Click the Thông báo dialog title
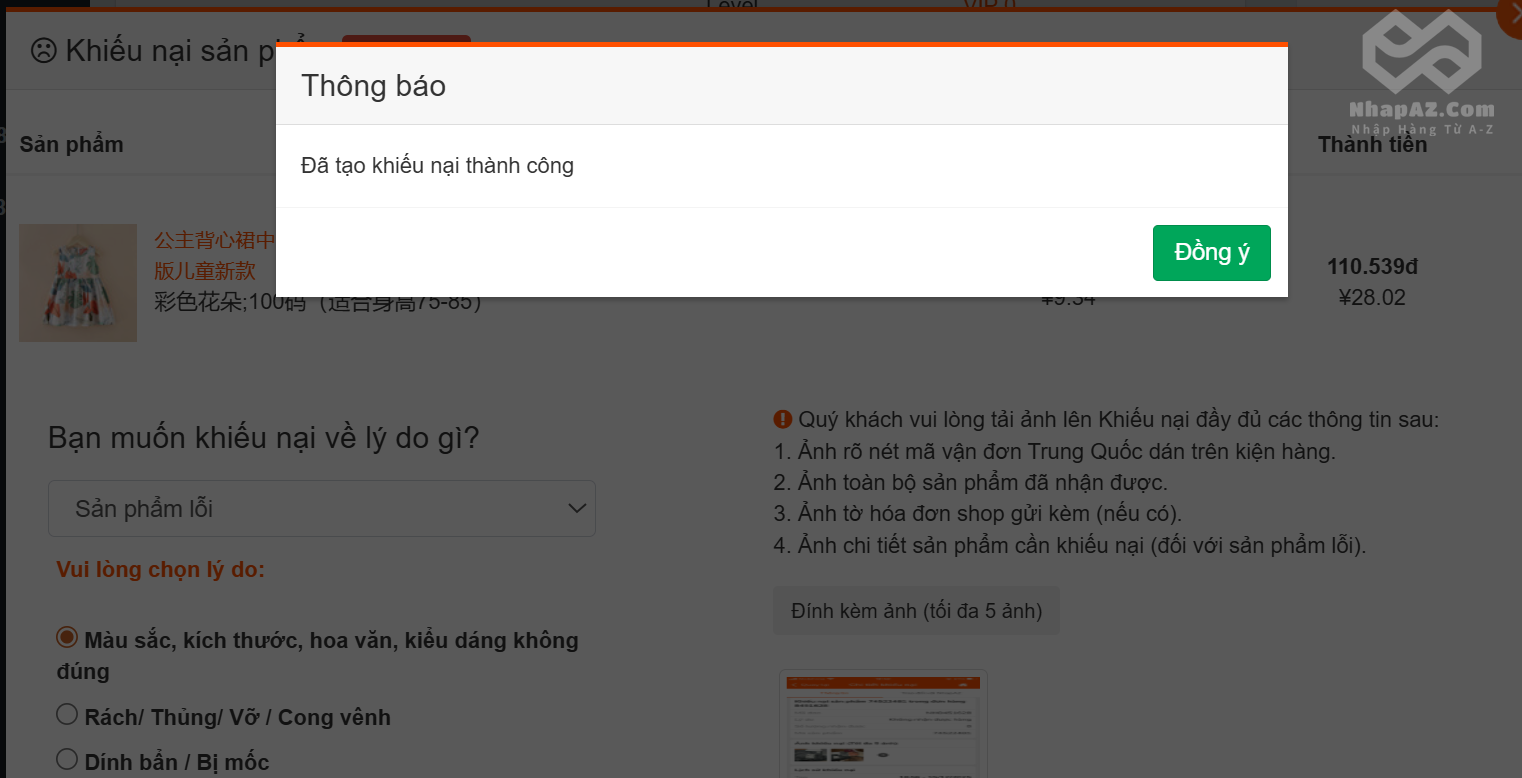This screenshot has width=1522, height=778. (373, 86)
